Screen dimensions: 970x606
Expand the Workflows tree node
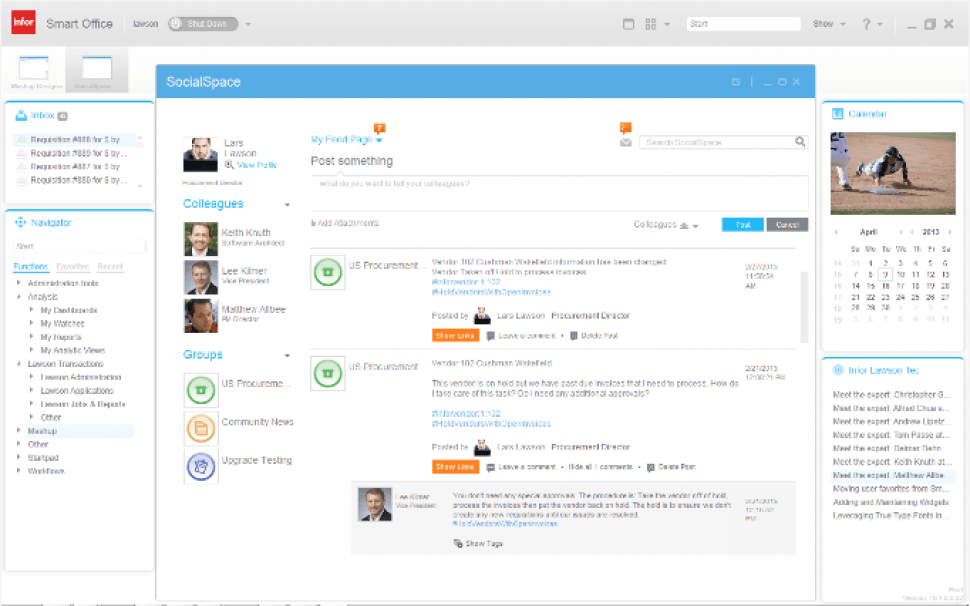pyautogui.click(x=19, y=471)
